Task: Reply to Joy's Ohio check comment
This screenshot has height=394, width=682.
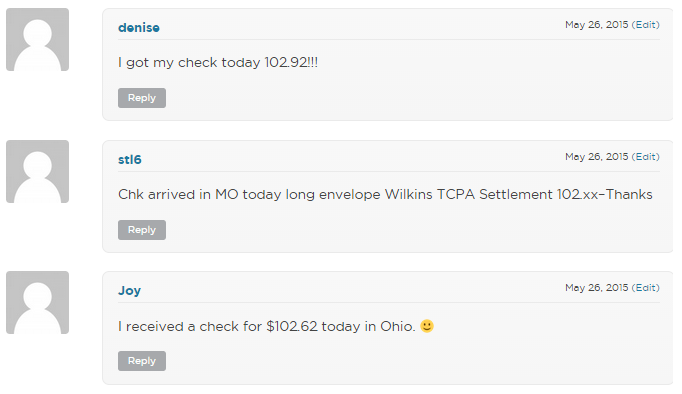Action: (142, 361)
